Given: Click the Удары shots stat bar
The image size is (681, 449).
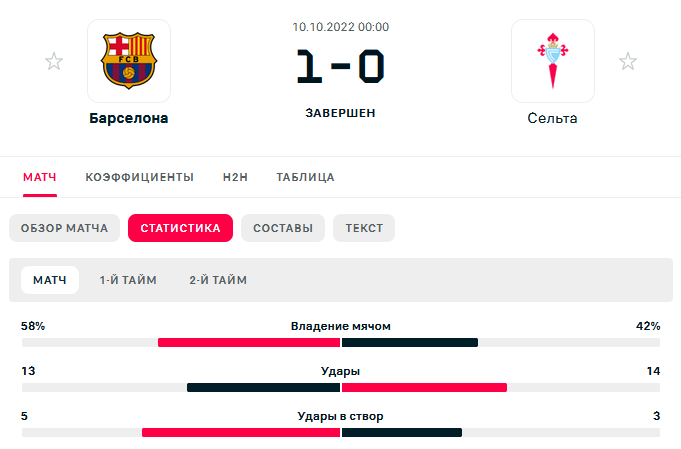Looking at the screenshot, I should pyautogui.click(x=340, y=387).
